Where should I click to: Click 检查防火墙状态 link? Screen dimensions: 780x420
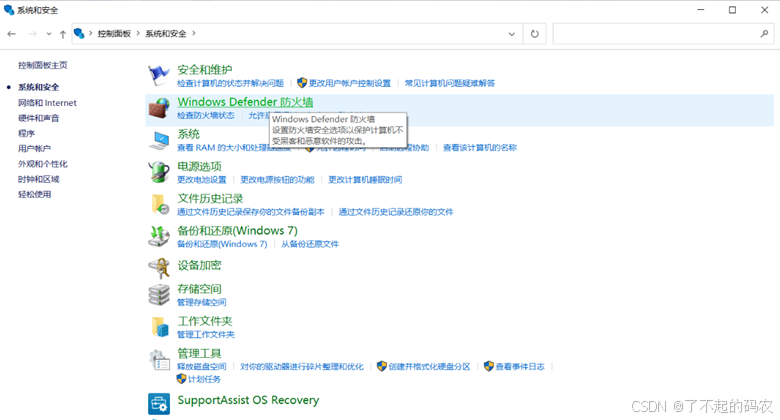(x=205, y=115)
